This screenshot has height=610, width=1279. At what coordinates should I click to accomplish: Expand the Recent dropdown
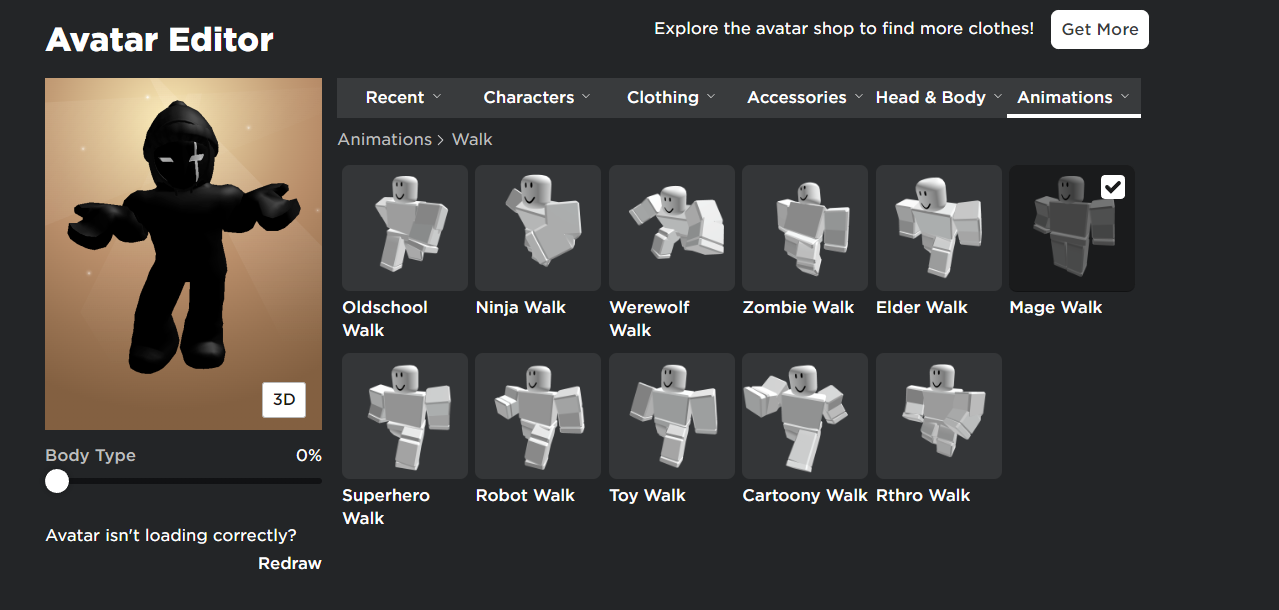[x=403, y=97]
